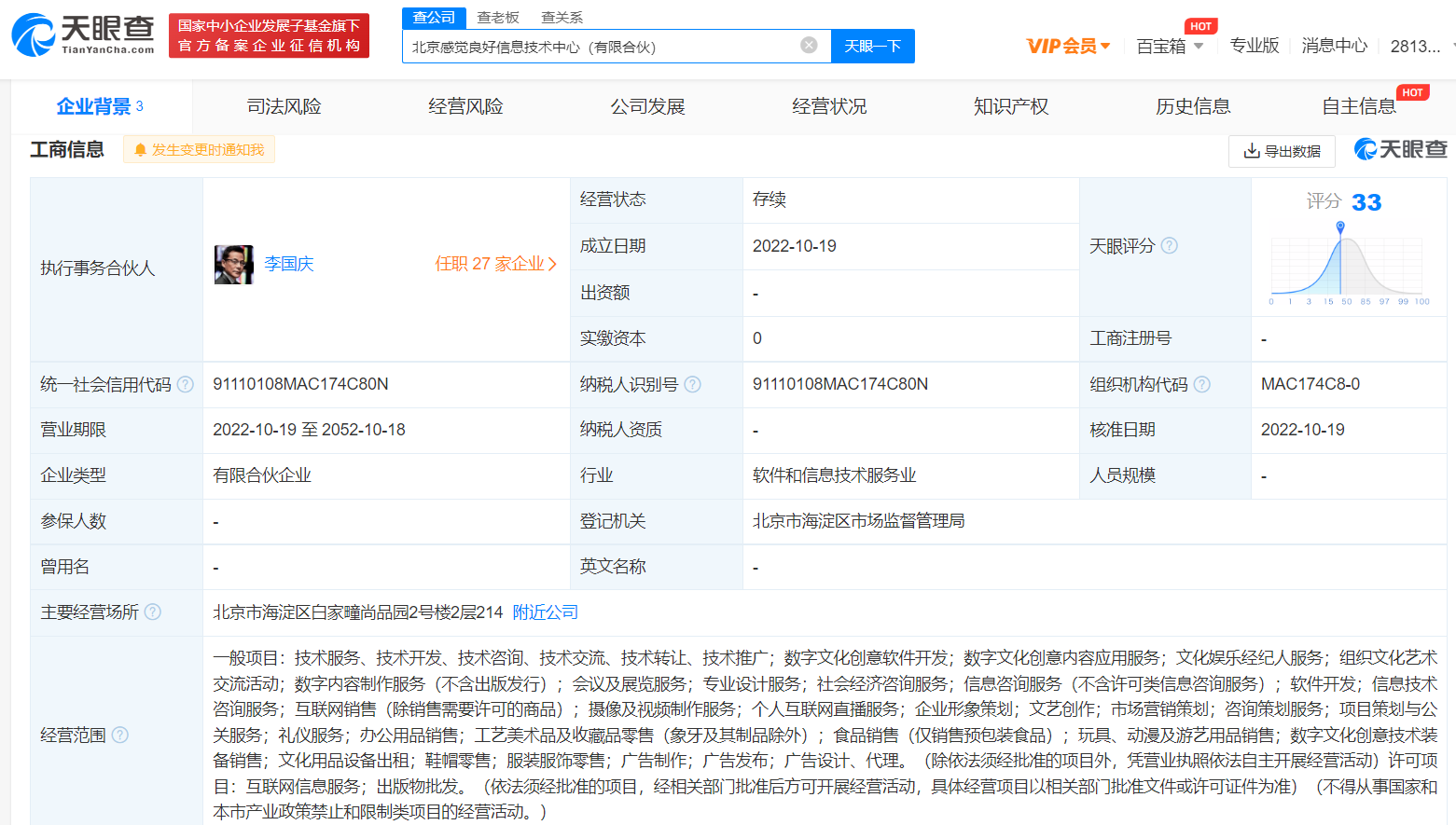Viewport: 1456px width, 825px height.
Task: Click the 天眼一下 search button
Action: [x=872, y=46]
